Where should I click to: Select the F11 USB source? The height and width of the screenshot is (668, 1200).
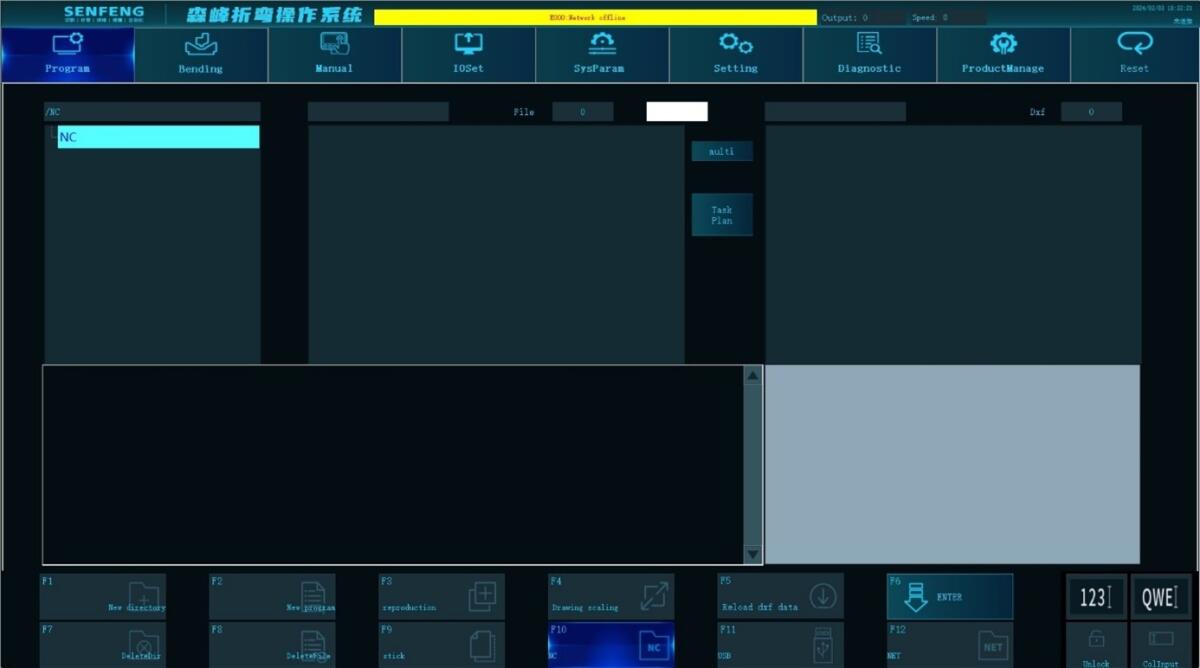click(x=780, y=644)
